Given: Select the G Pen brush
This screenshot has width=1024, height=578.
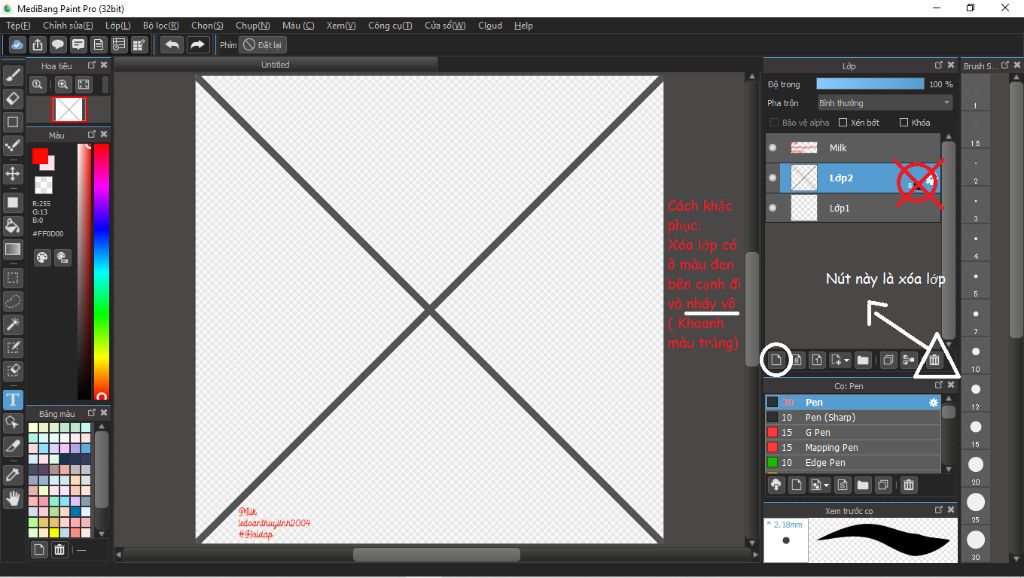Looking at the screenshot, I should coord(852,432).
